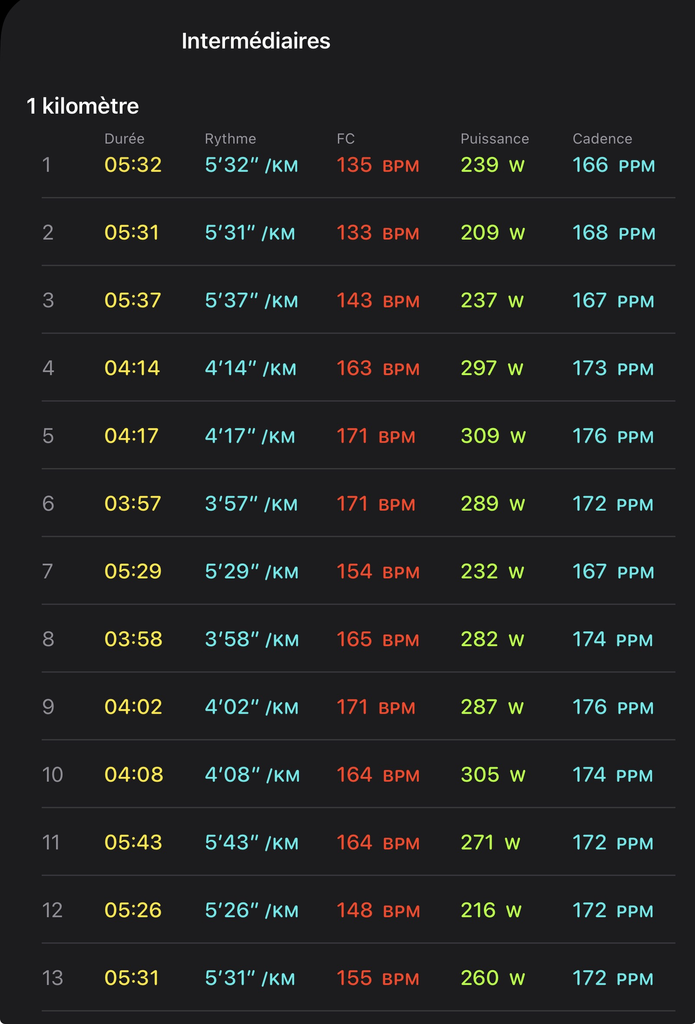This screenshot has height=1024, width=695.
Task: Click the Intermédiaires heading
Action: [256, 41]
